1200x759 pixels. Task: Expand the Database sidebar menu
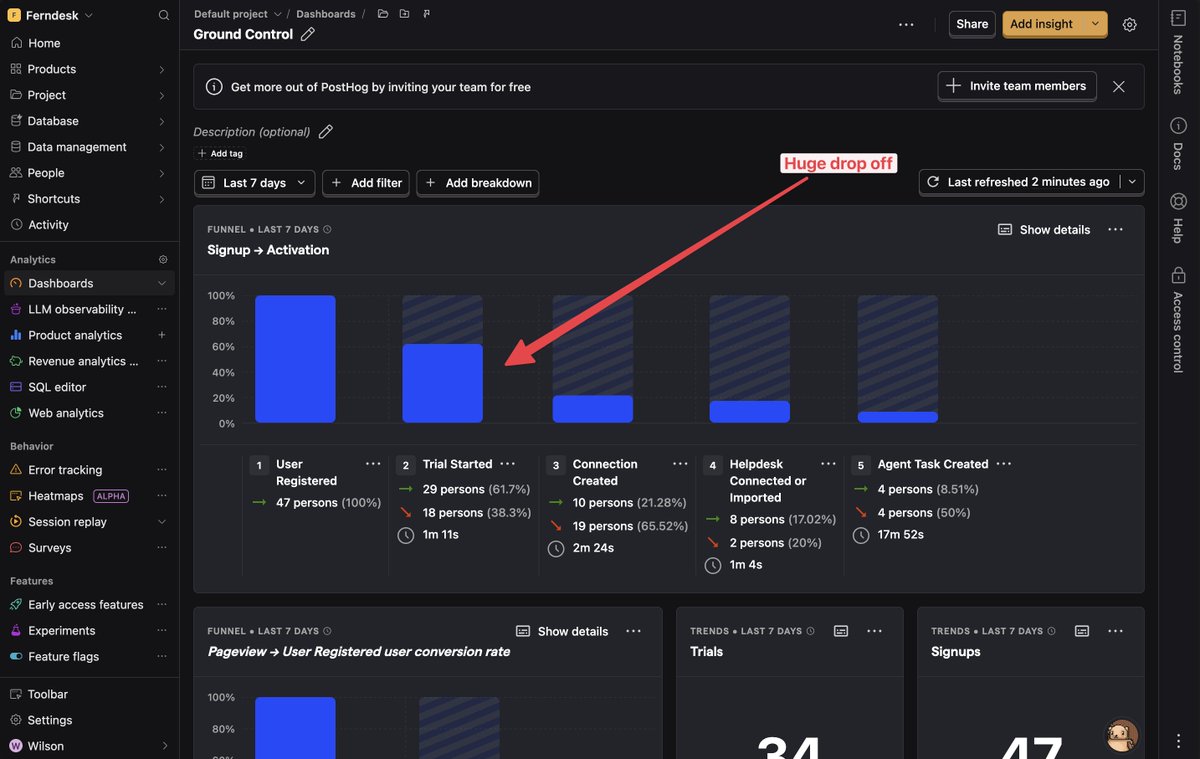click(162, 121)
